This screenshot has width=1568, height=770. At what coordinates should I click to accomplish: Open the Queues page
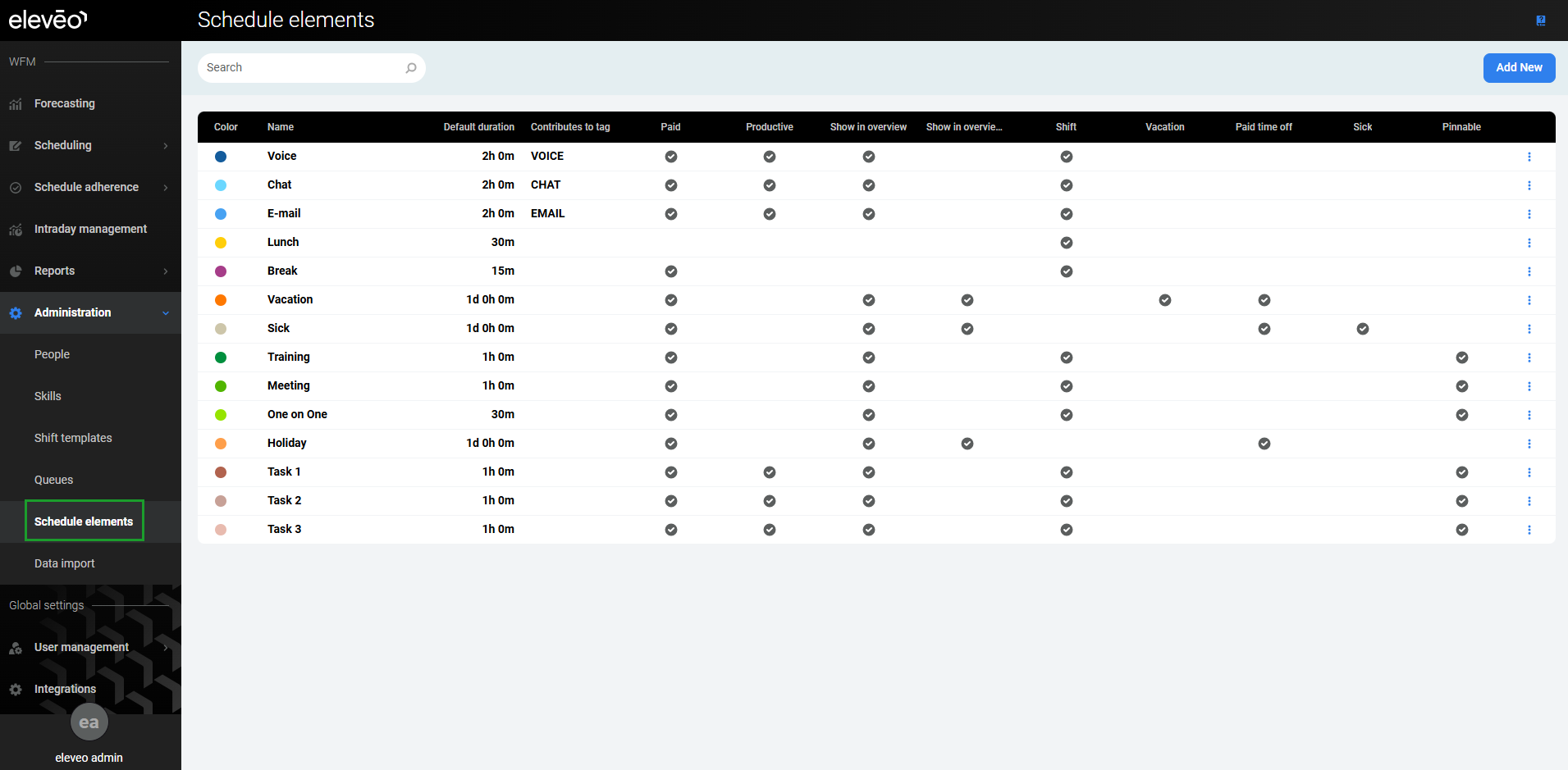coord(53,480)
